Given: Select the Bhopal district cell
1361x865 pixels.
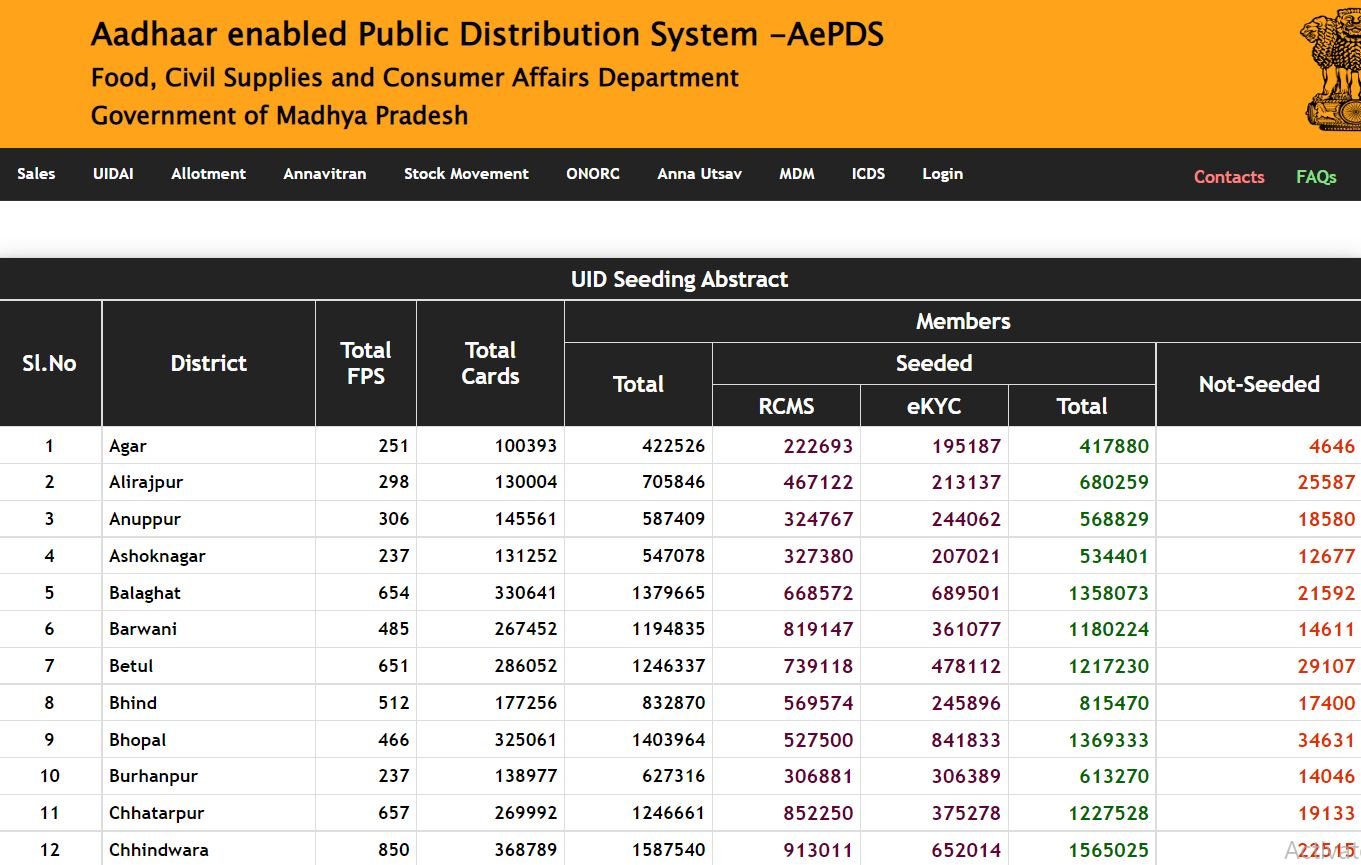Looking at the screenshot, I should coord(208,740).
